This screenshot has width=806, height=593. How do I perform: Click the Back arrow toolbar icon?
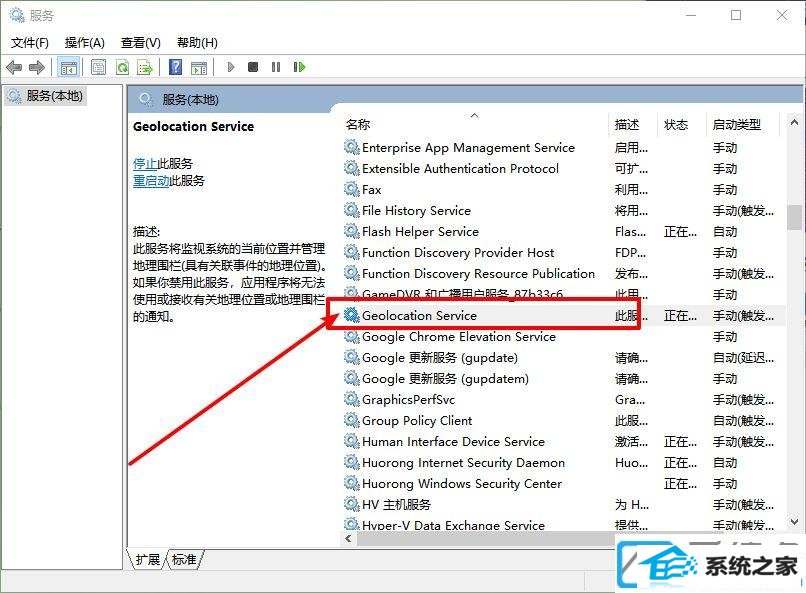[x=14, y=67]
